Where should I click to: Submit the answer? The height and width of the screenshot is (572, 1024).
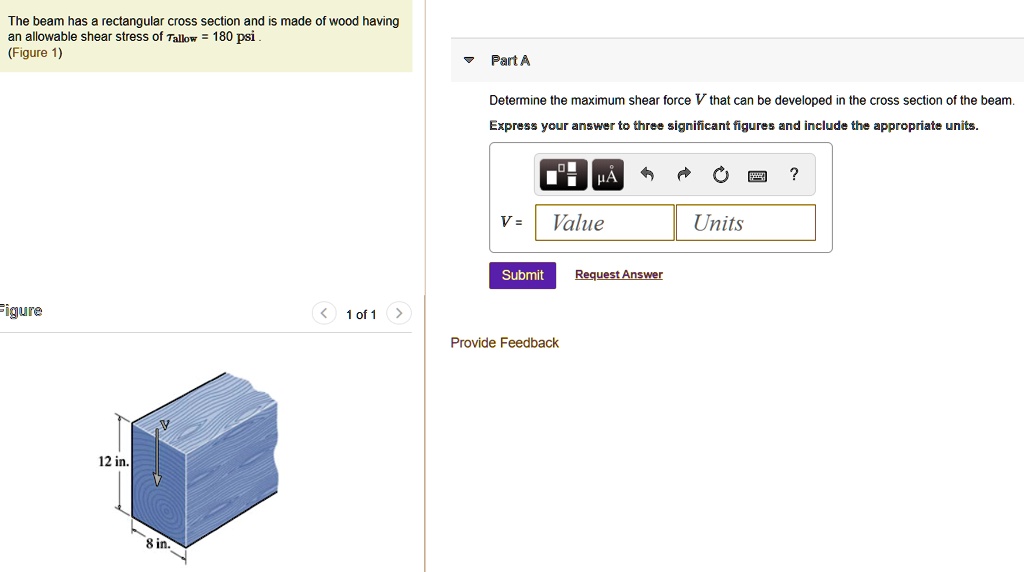pyautogui.click(x=522, y=276)
